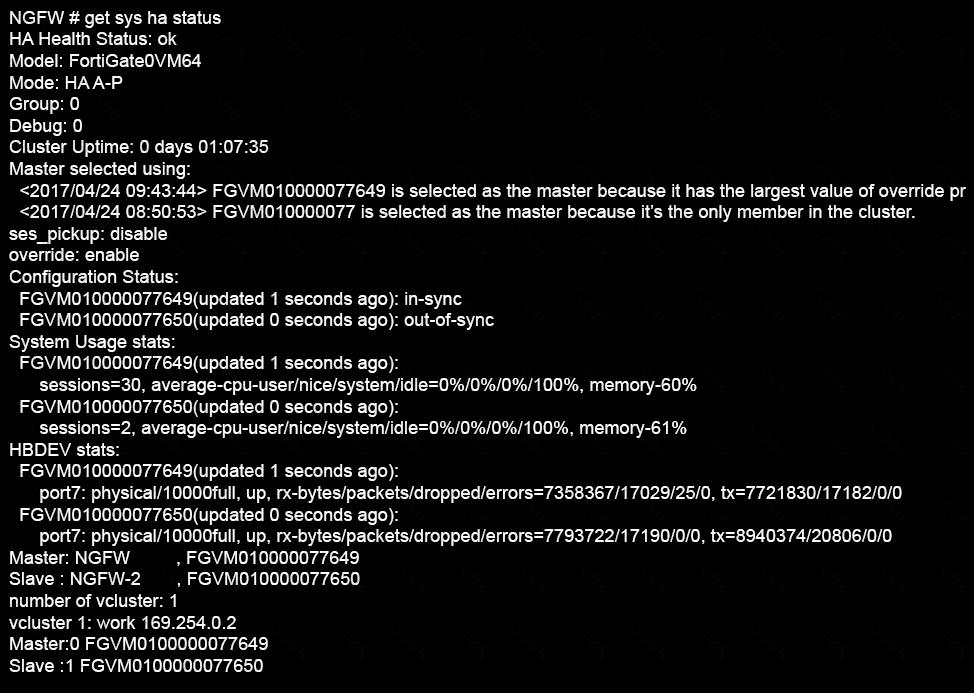Click the 'out-of-sync' status text
The image size is (974, 693).
449,320
